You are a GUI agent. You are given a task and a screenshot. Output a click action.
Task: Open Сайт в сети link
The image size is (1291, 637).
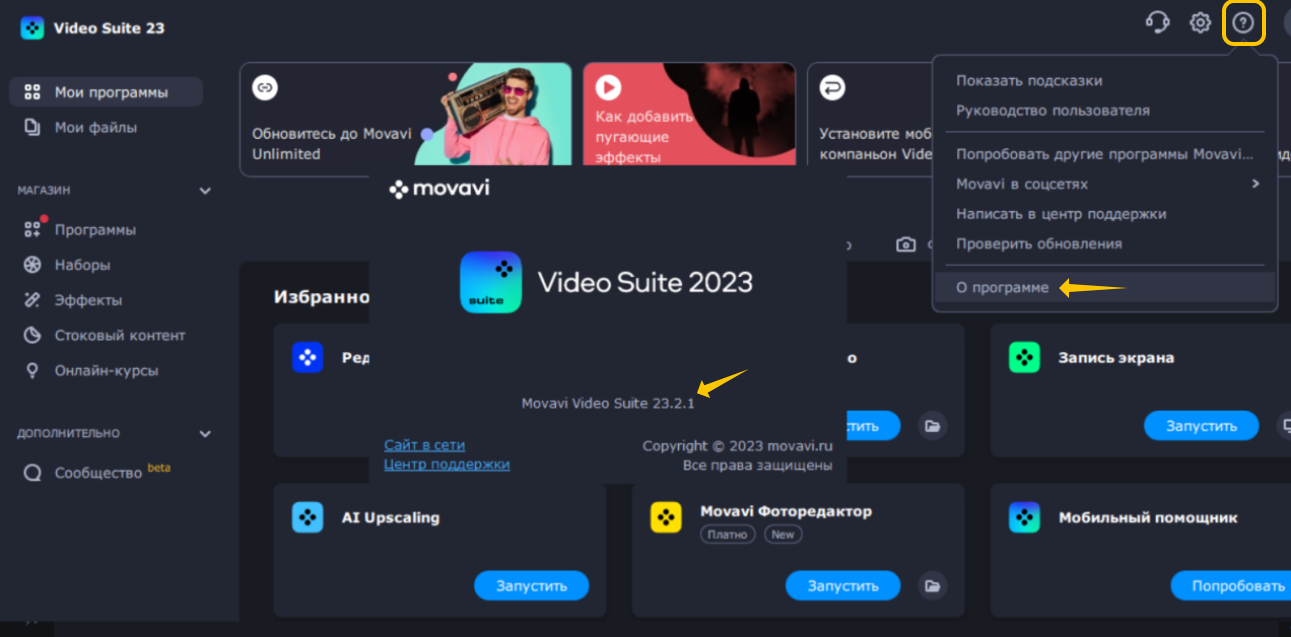(x=424, y=445)
